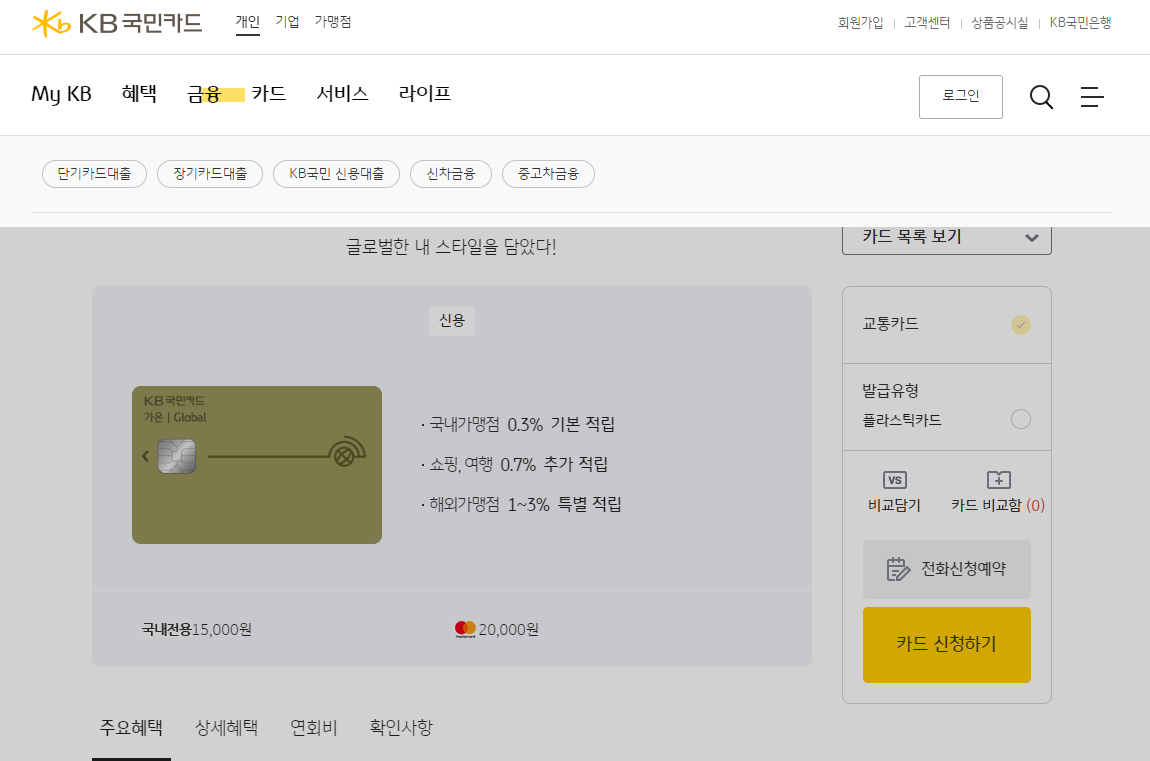Open the search magnifier icon
This screenshot has width=1150, height=761.
click(1041, 97)
